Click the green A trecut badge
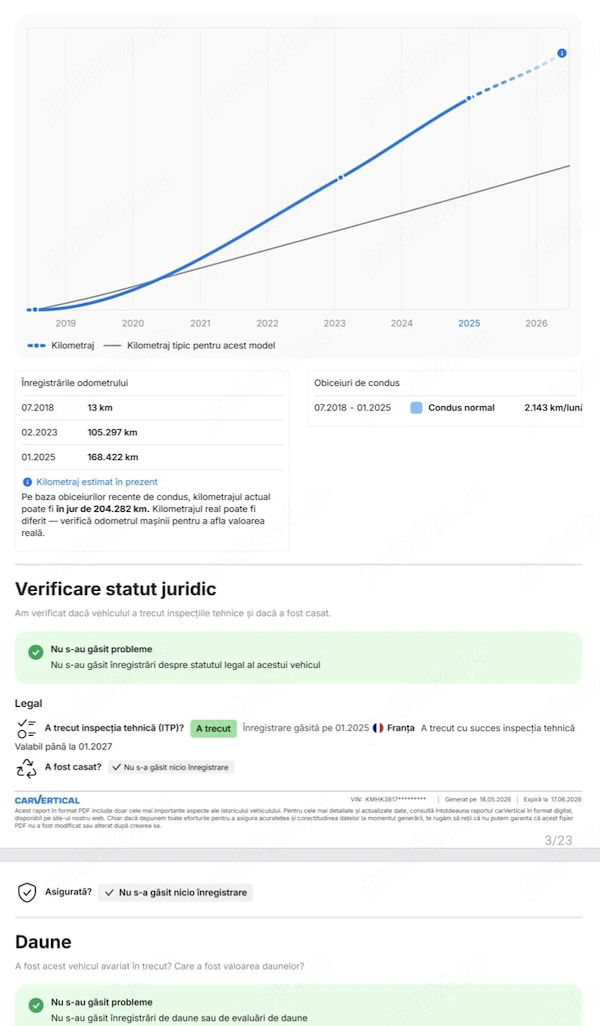 click(x=213, y=728)
